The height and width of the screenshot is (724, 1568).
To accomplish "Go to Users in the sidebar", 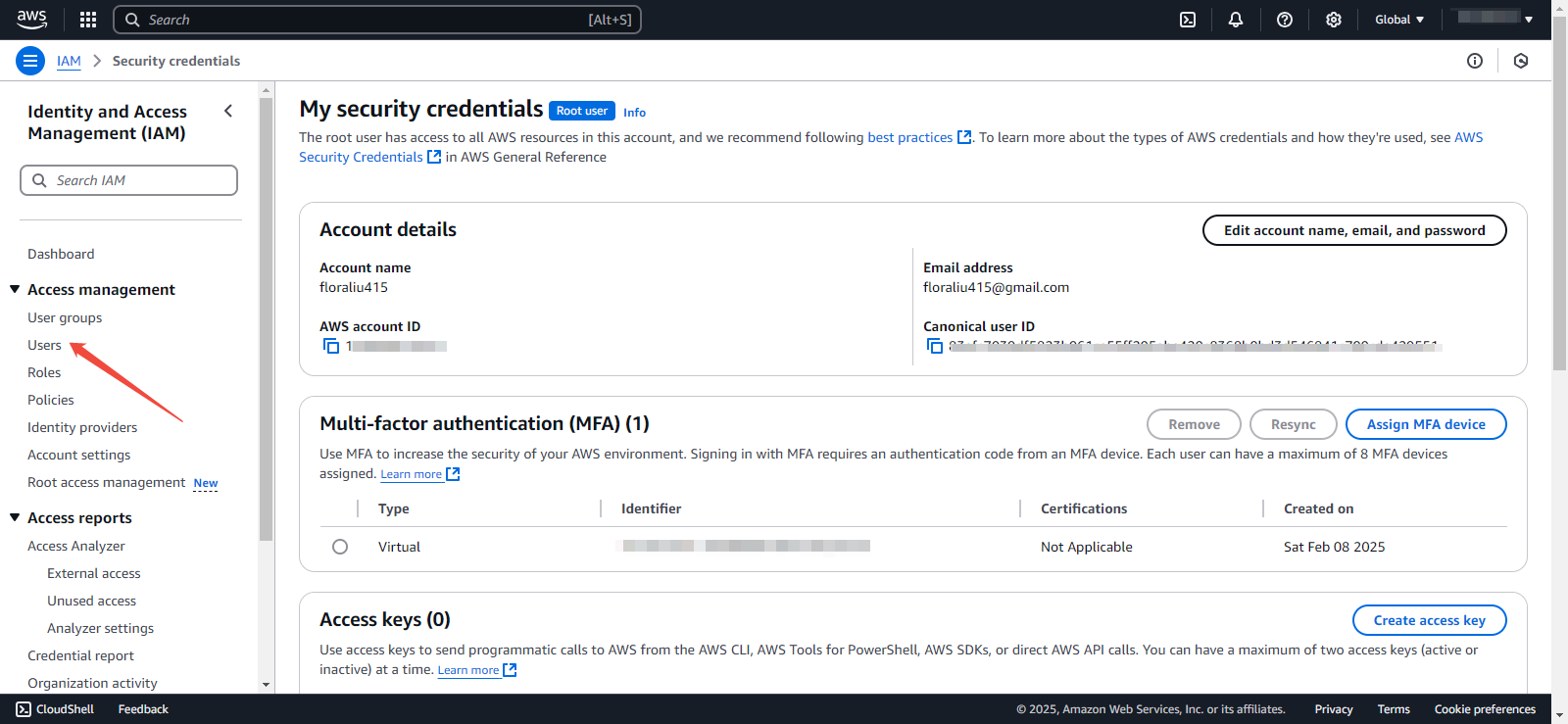I will pos(44,345).
